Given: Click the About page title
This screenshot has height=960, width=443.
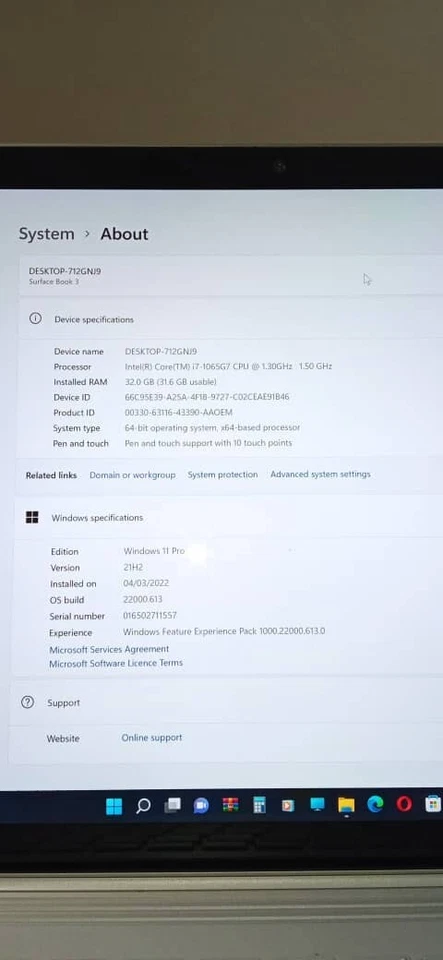Looking at the screenshot, I should (x=124, y=234).
